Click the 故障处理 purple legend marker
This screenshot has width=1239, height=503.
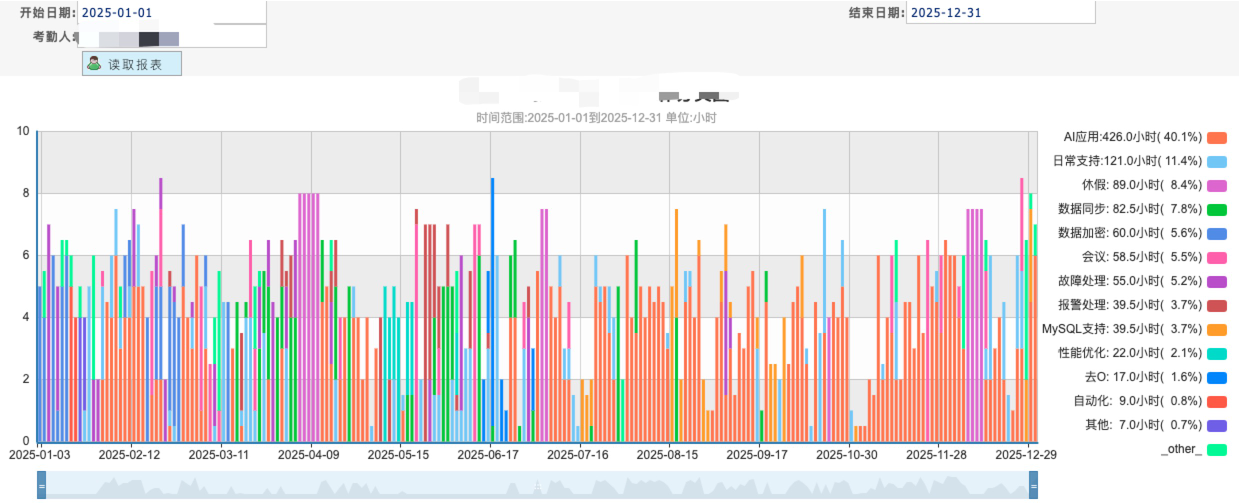[x=1216, y=281]
